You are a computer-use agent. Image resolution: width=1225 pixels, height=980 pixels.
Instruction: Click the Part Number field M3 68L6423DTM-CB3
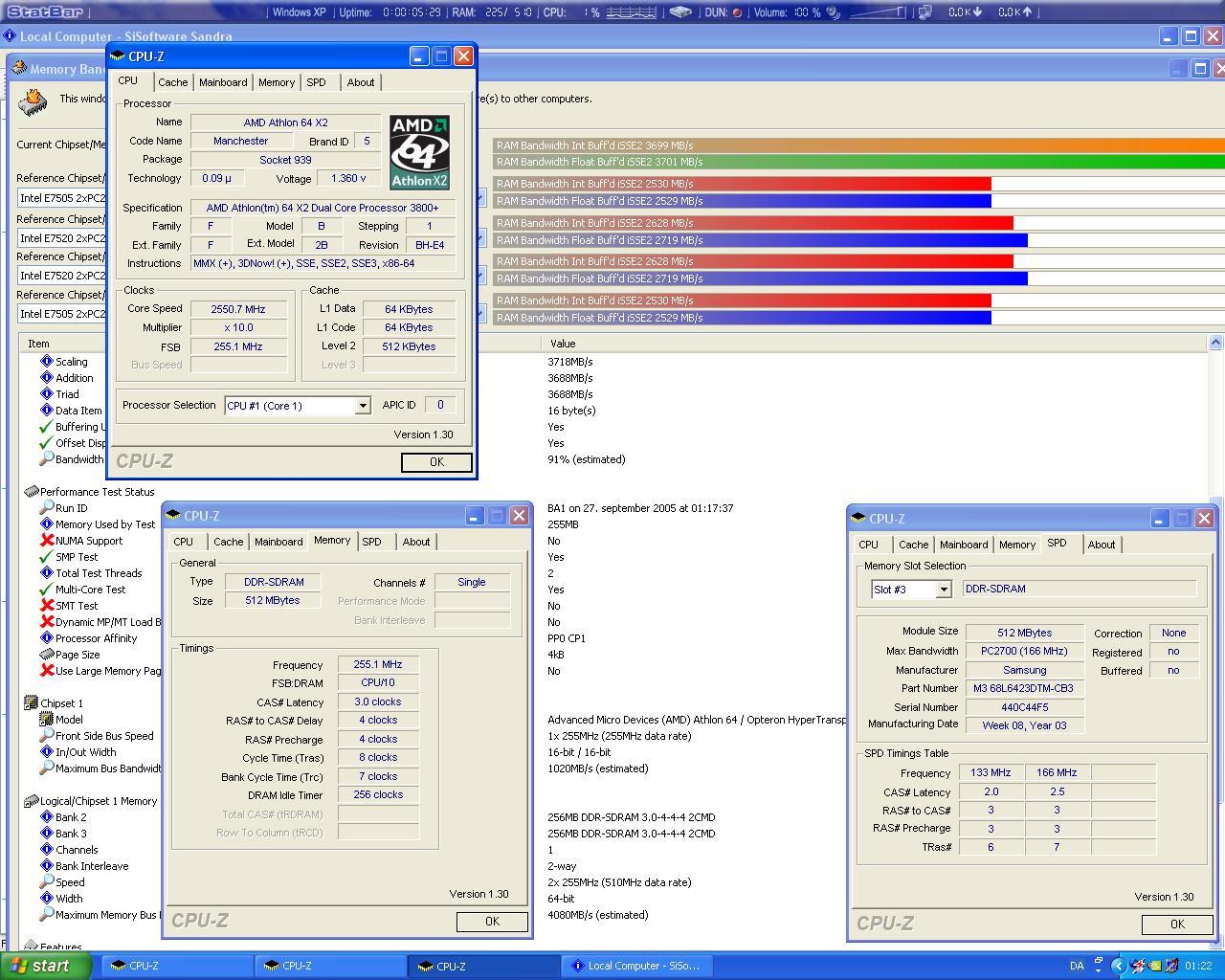tap(1024, 688)
